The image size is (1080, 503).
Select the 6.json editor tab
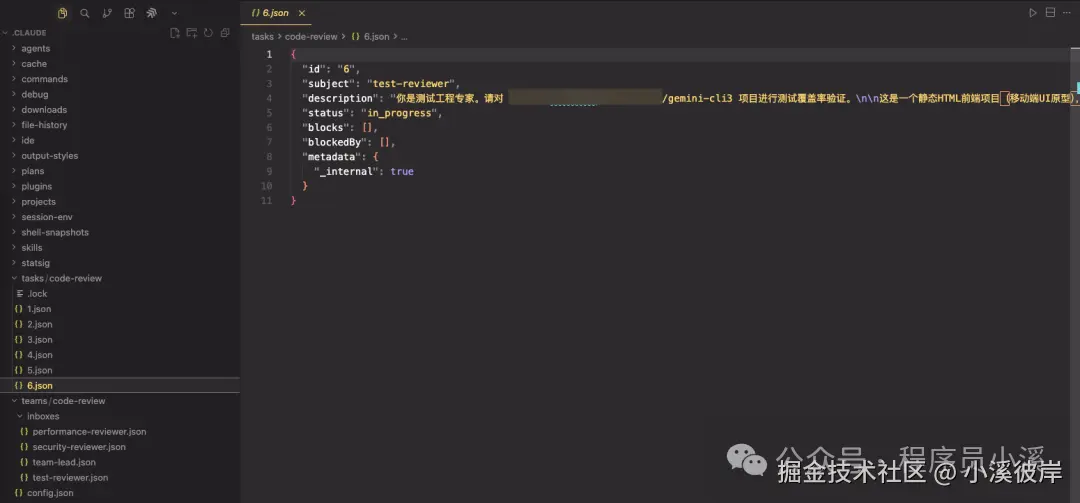(x=276, y=13)
